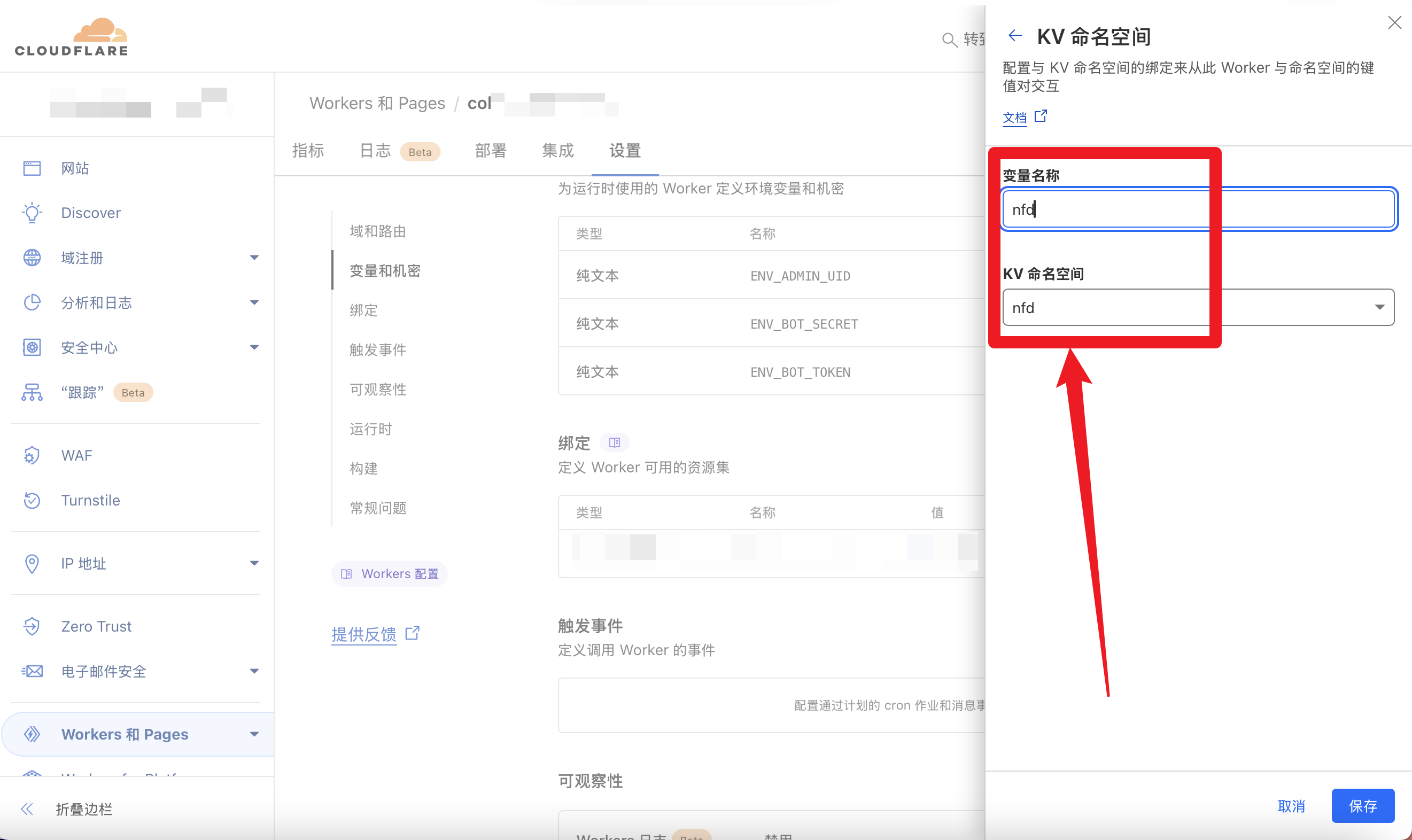Click the Zero Trust icon
This screenshot has width=1412, height=840.
[32, 626]
